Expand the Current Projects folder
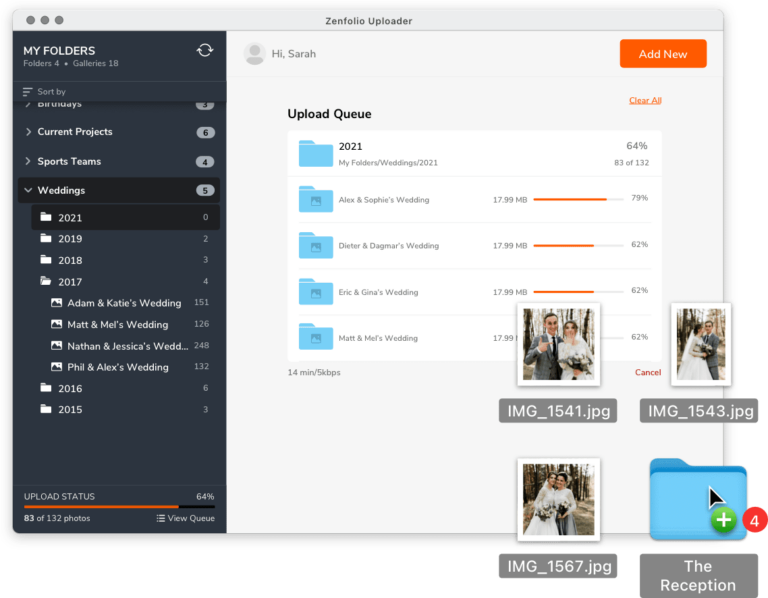768x598 pixels. (28, 132)
